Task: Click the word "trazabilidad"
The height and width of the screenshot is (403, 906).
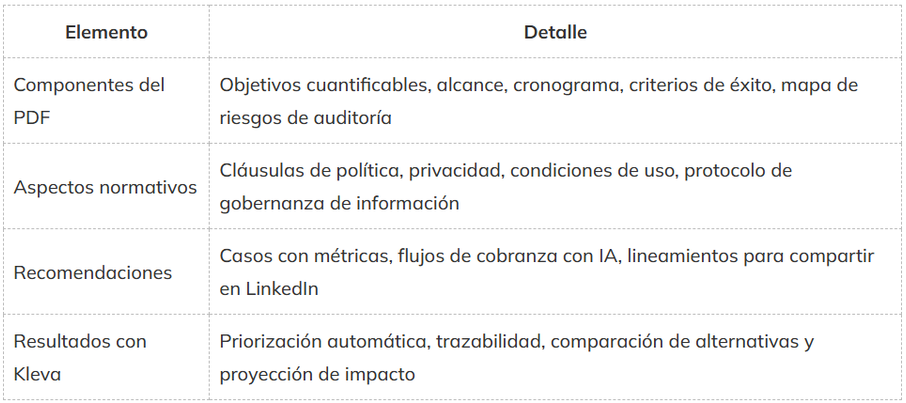Action: pyautogui.click(x=487, y=342)
